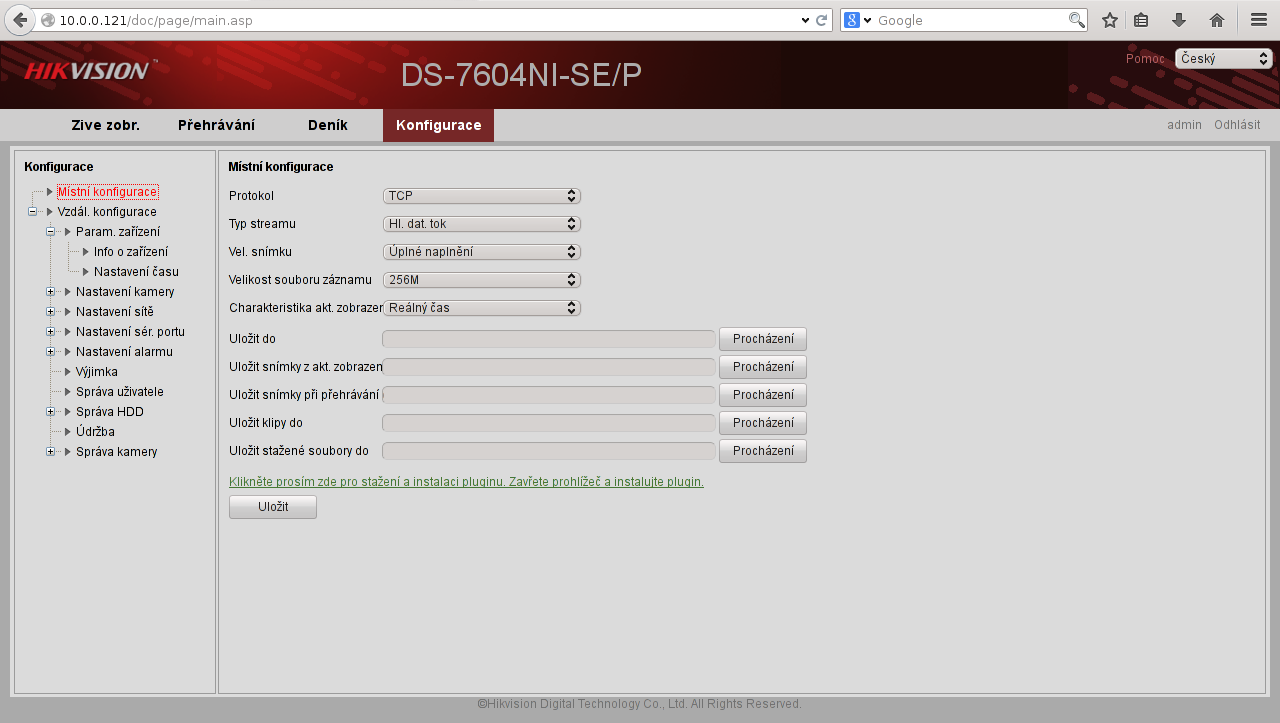Viewport: 1280px width, 723px height.
Task: Open Info o zařízení tree item
Action: point(131,252)
